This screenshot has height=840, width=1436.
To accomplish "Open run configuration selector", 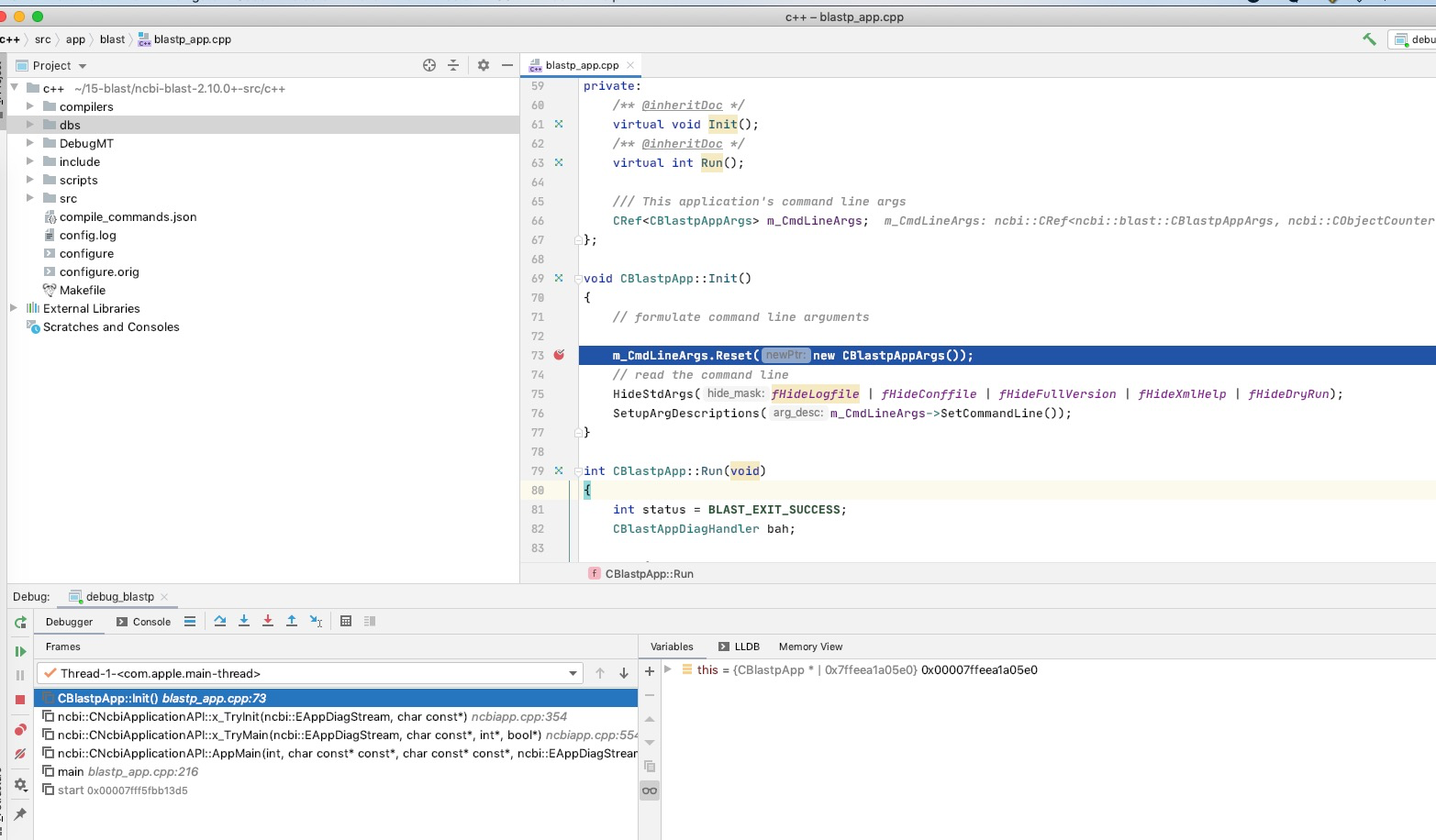I will coord(1414,39).
